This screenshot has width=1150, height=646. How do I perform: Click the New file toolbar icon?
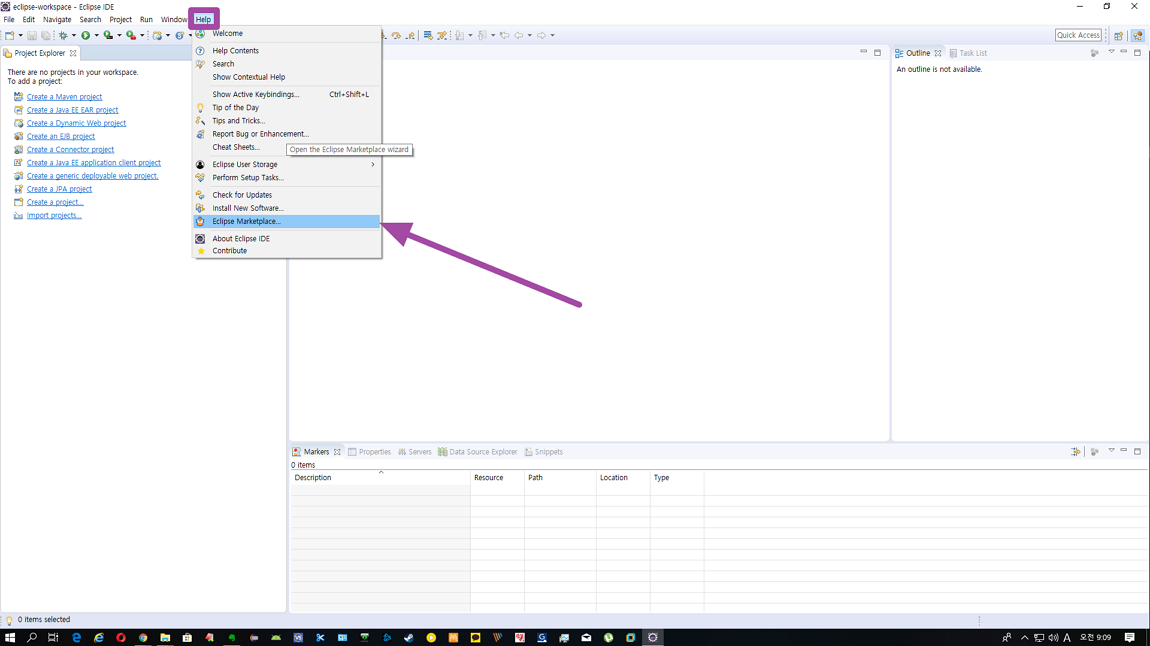pos(10,35)
